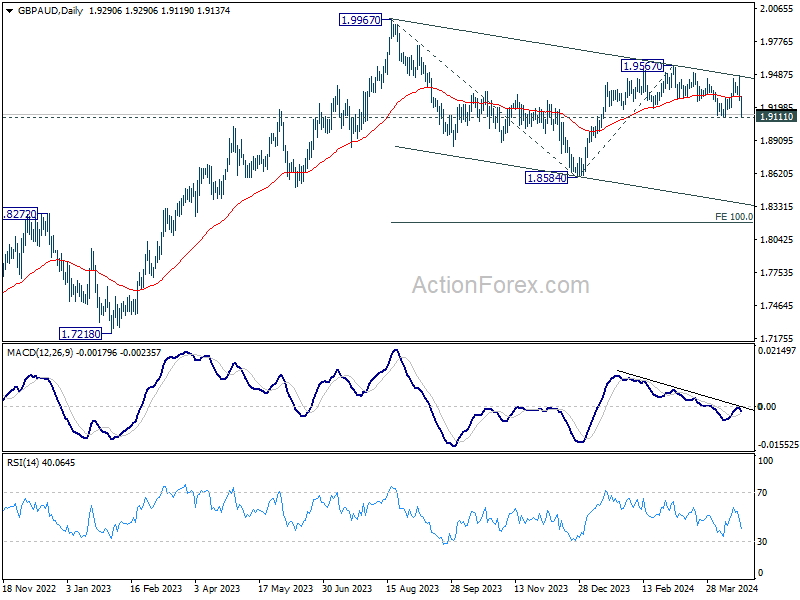Select the GBPAUD,Daily chart title
800x600 pixels.
click(50, 11)
